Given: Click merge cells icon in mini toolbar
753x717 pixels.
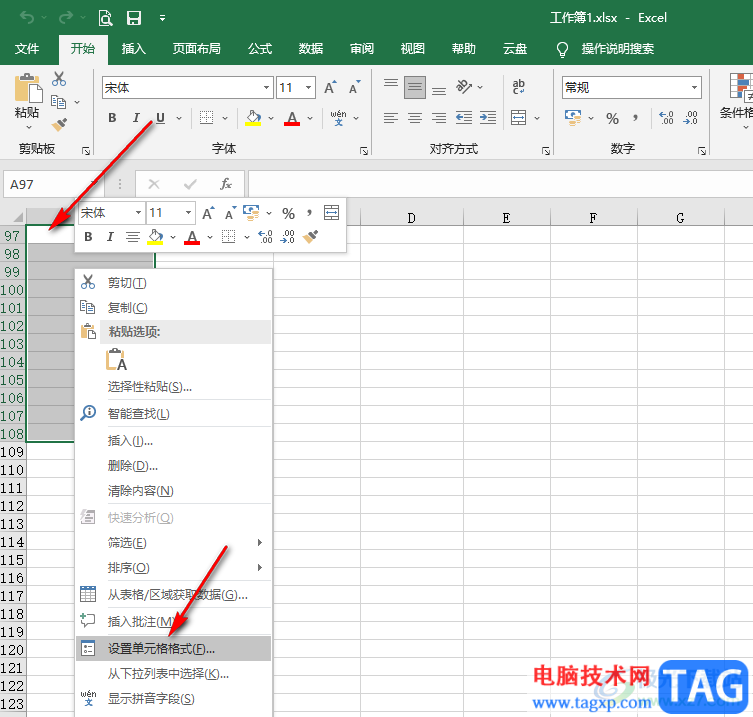Looking at the screenshot, I should 331,212.
